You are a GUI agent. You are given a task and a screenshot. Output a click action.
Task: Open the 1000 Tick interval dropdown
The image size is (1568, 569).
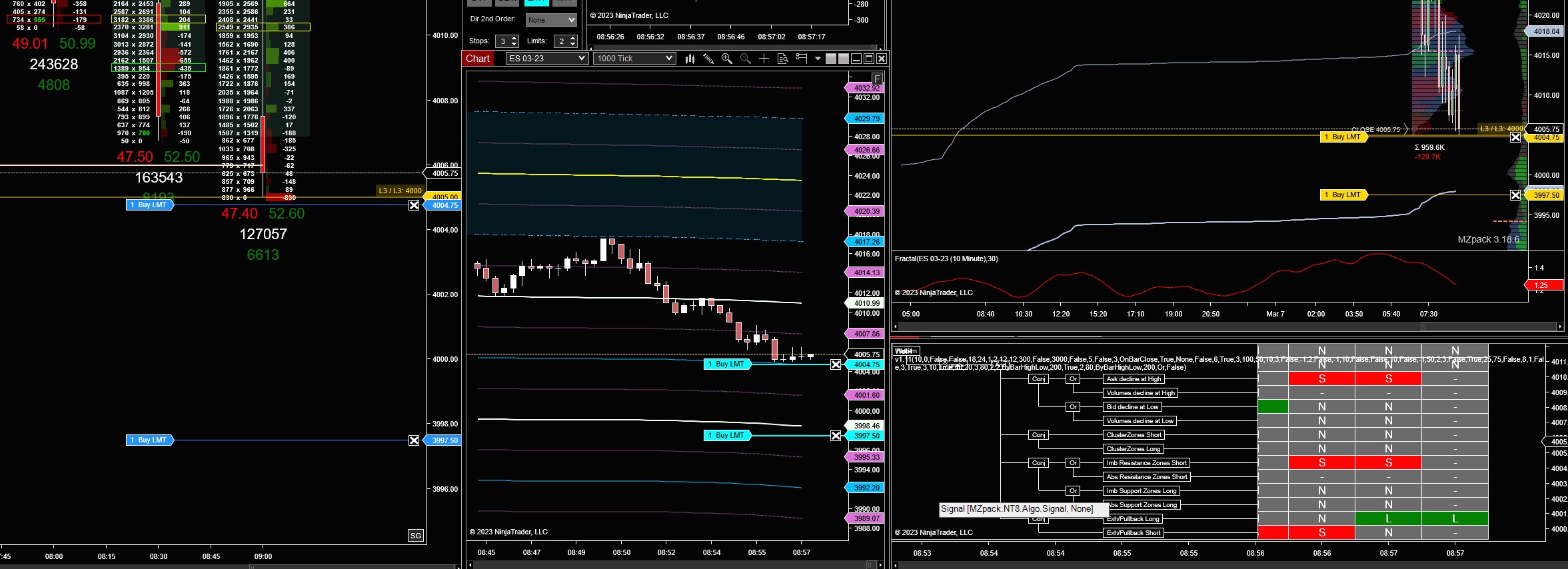click(634, 59)
